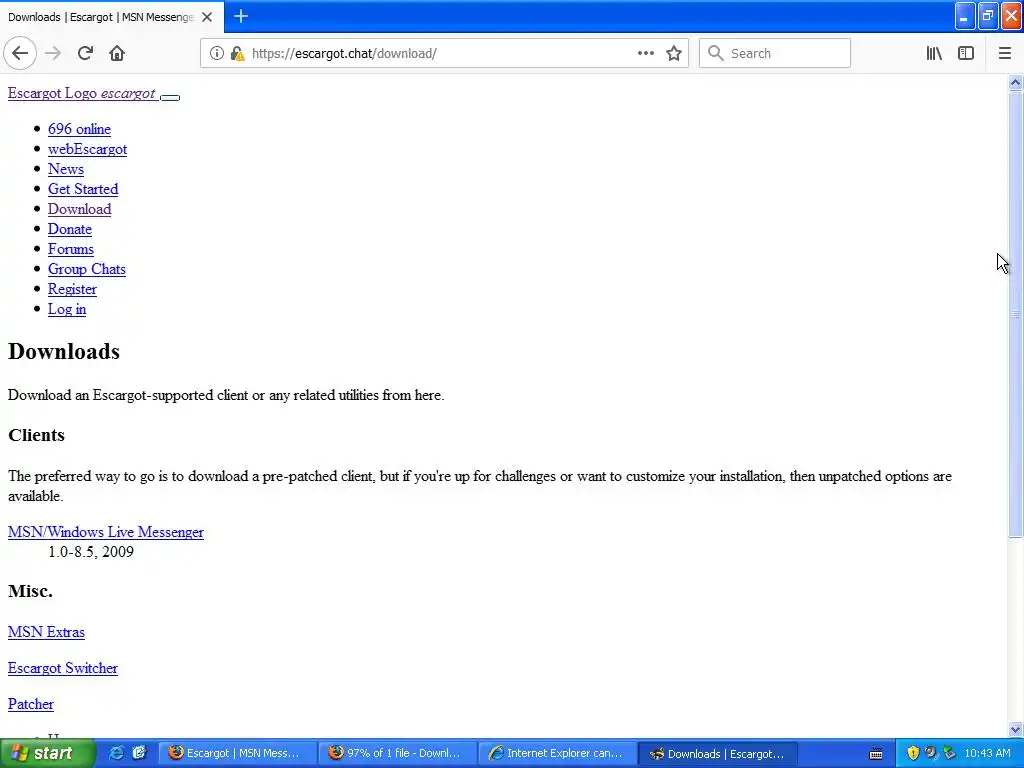Click the Escargot Logo link
This screenshot has width=1024, height=768.
point(82,93)
